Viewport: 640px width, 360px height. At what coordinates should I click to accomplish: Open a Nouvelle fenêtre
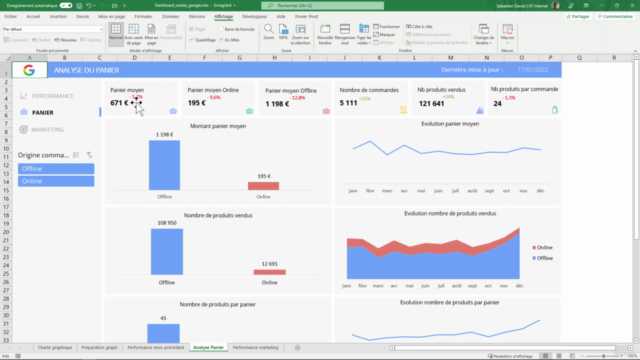tap(325, 34)
